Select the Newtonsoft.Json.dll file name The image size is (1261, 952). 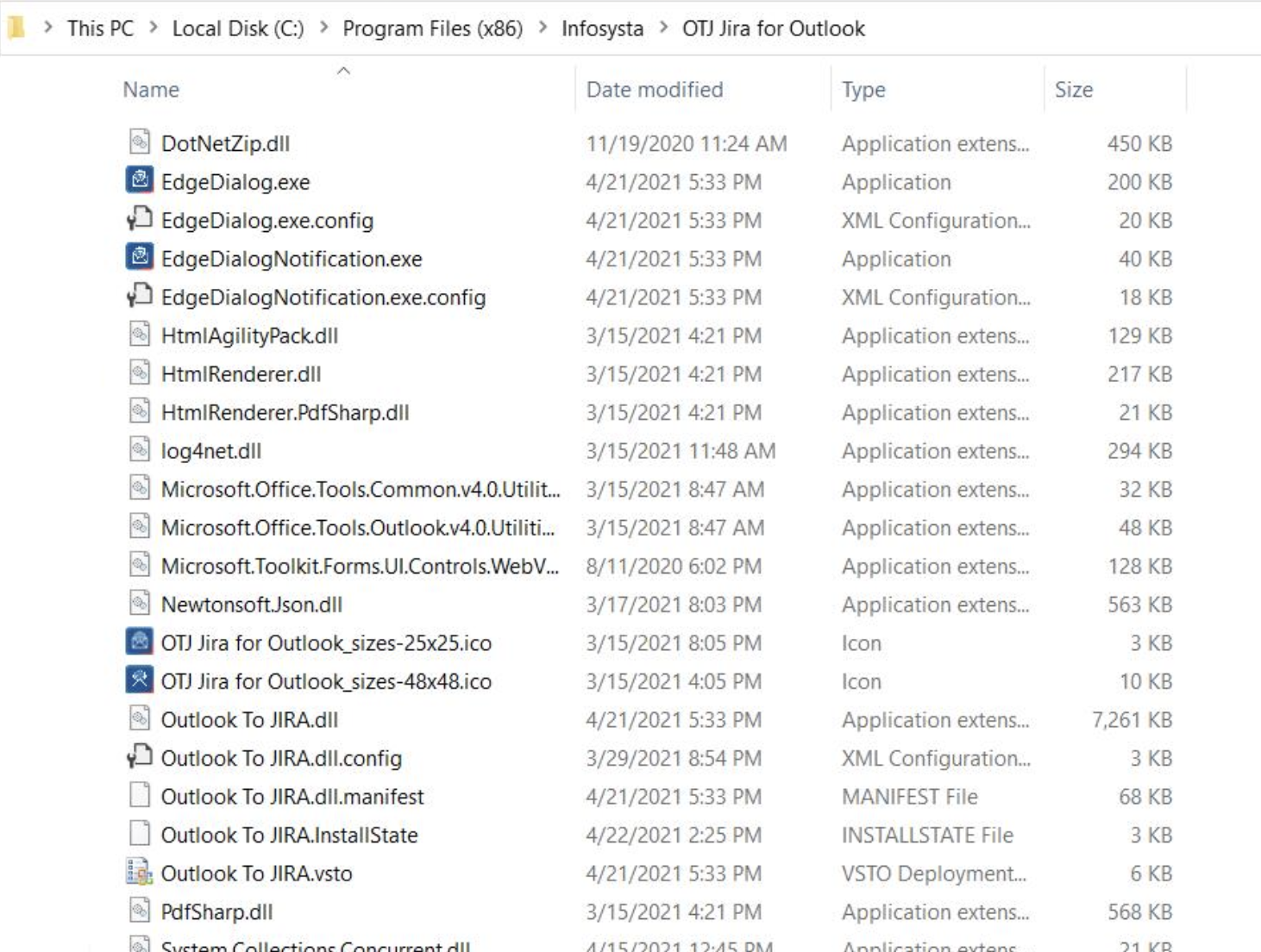[x=251, y=604]
